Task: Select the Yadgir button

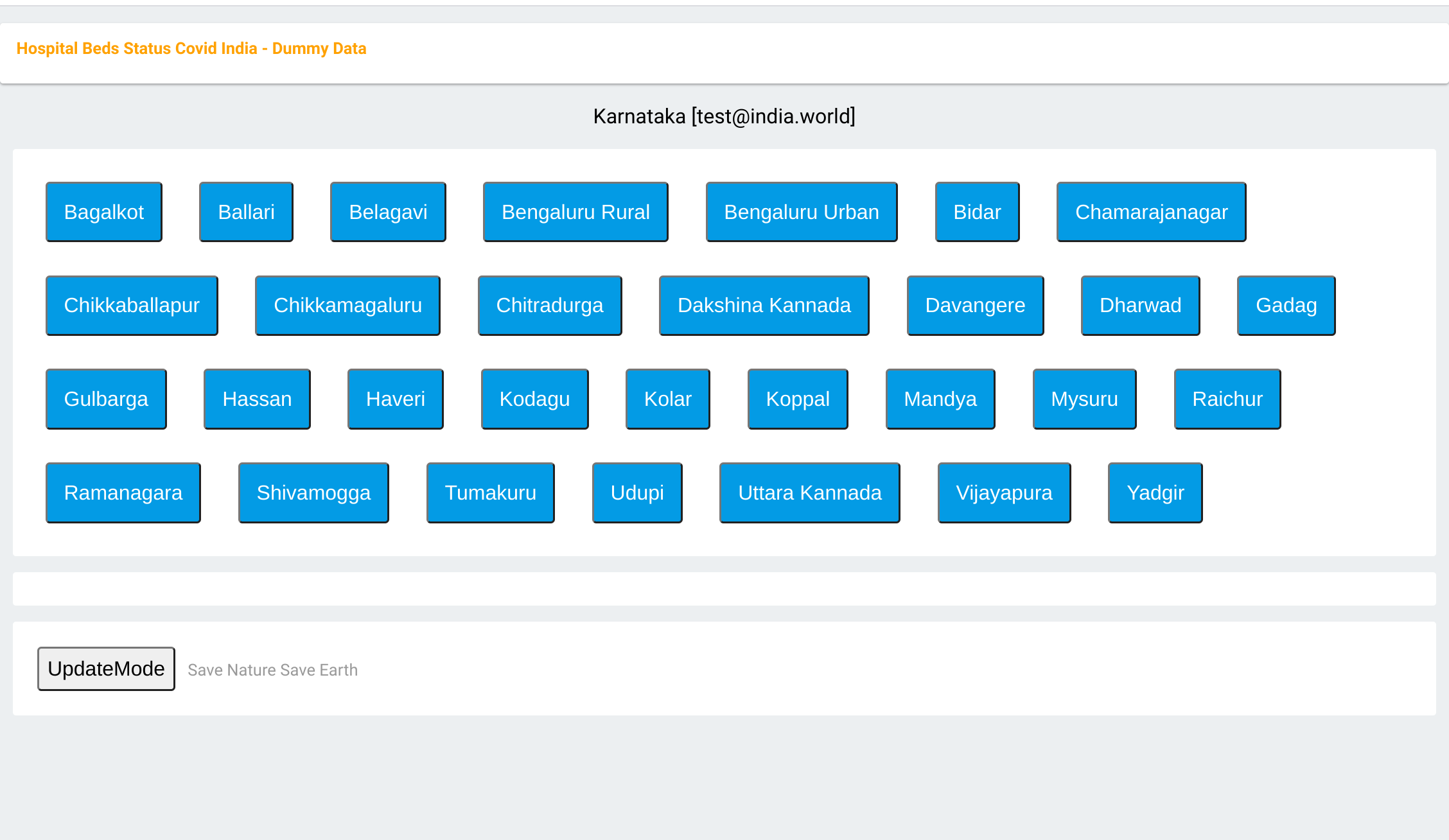Action: pos(1155,493)
